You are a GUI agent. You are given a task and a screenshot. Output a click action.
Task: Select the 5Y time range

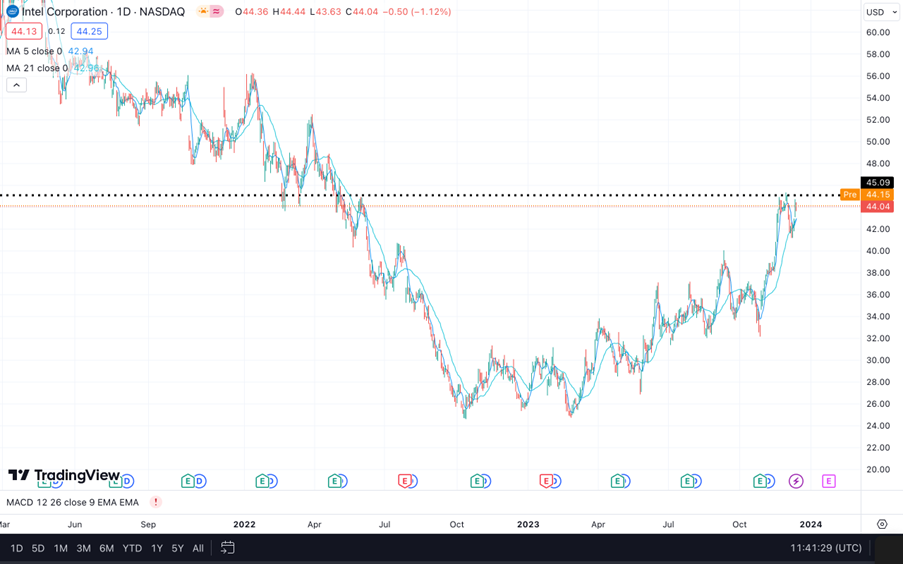tap(177, 548)
